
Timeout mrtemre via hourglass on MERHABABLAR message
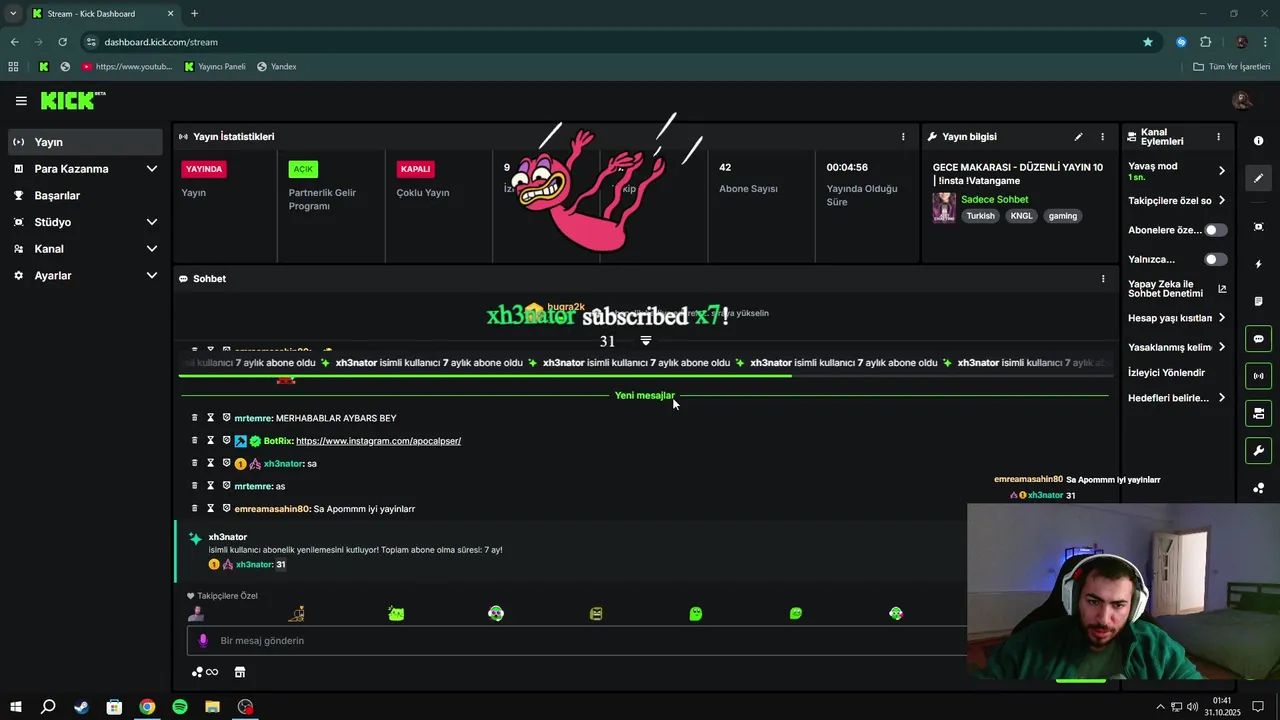point(211,418)
